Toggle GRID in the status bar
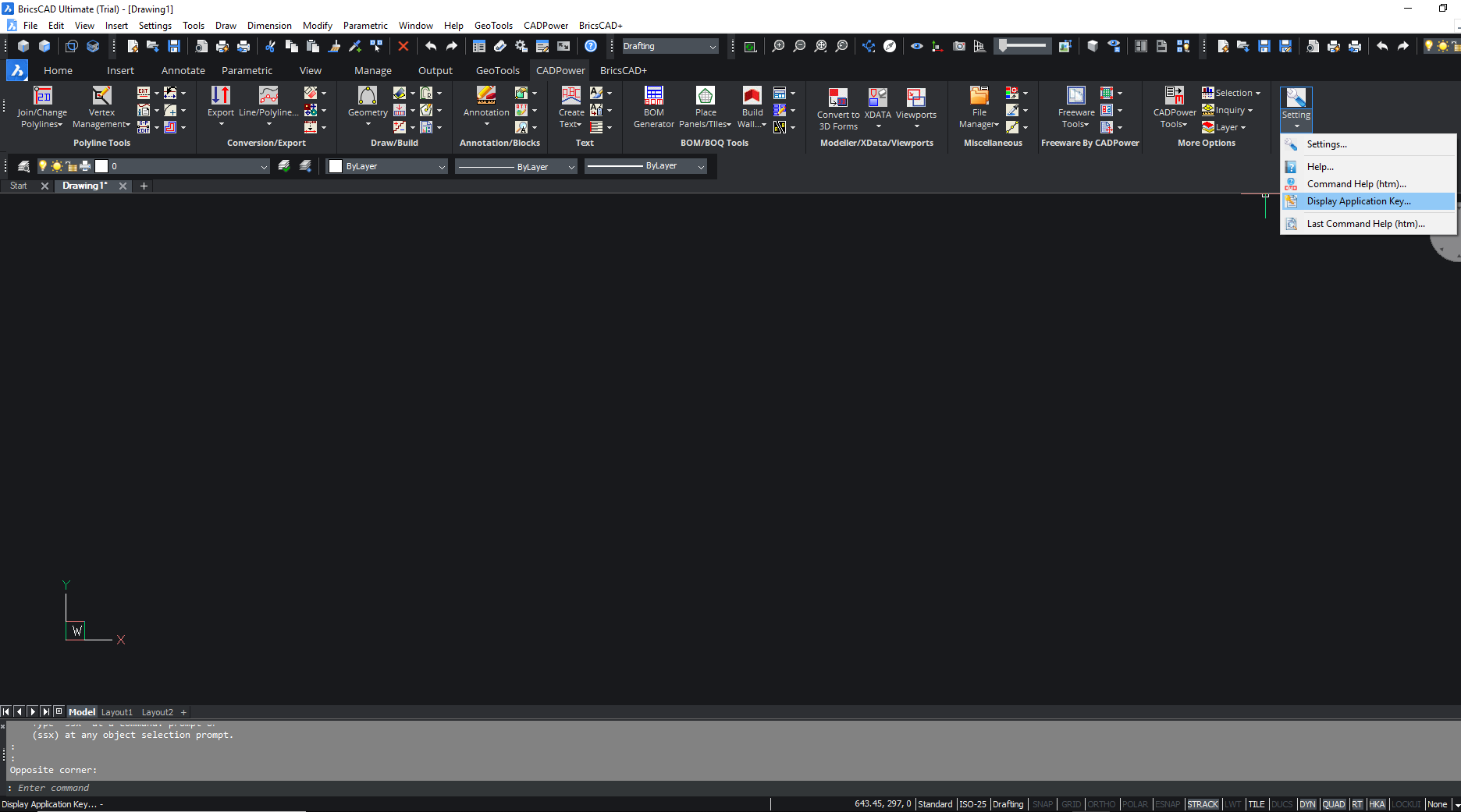1461x812 pixels. [1072, 804]
